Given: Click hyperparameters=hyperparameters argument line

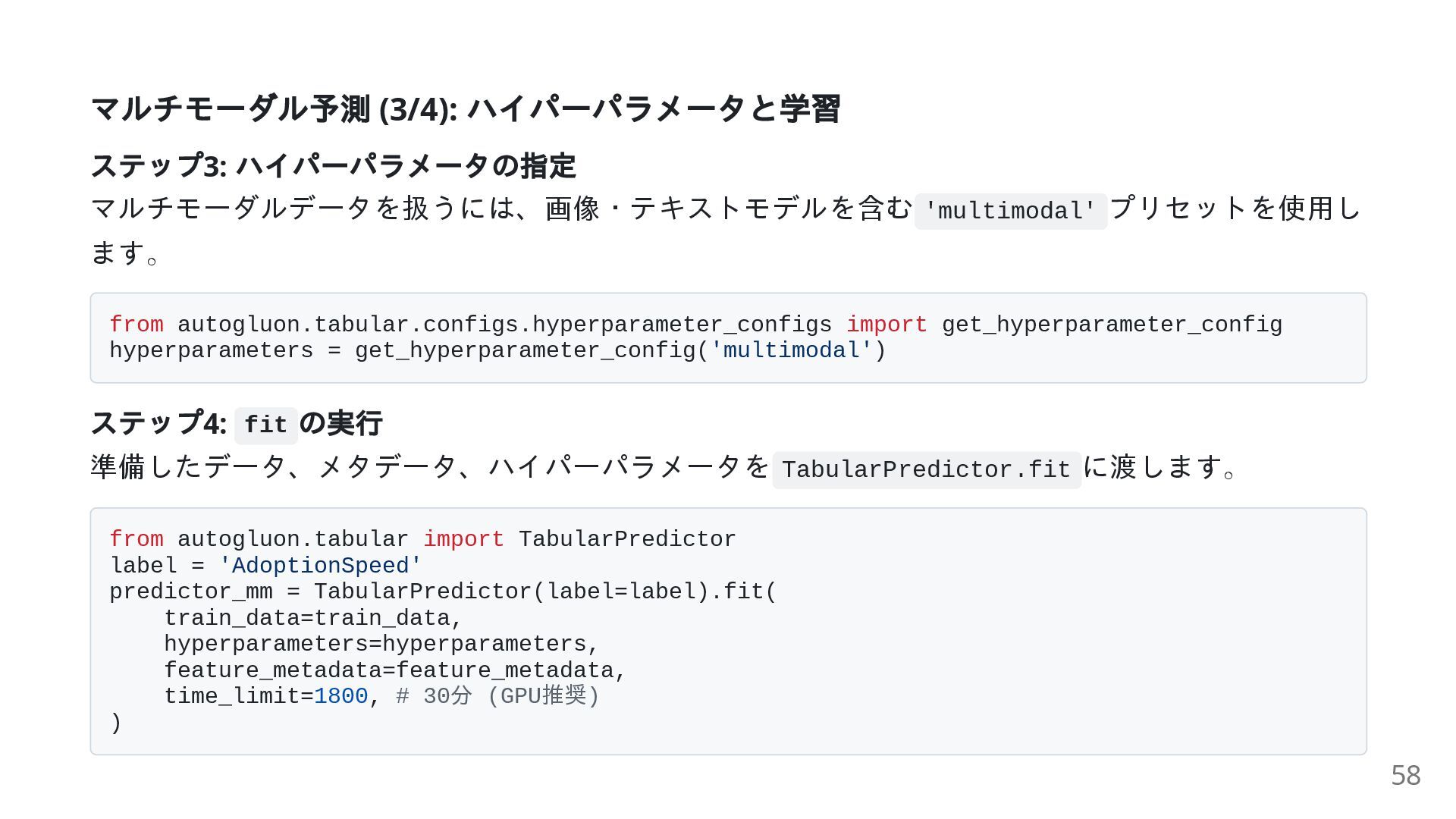Looking at the screenshot, I should [x=381, y=644].
